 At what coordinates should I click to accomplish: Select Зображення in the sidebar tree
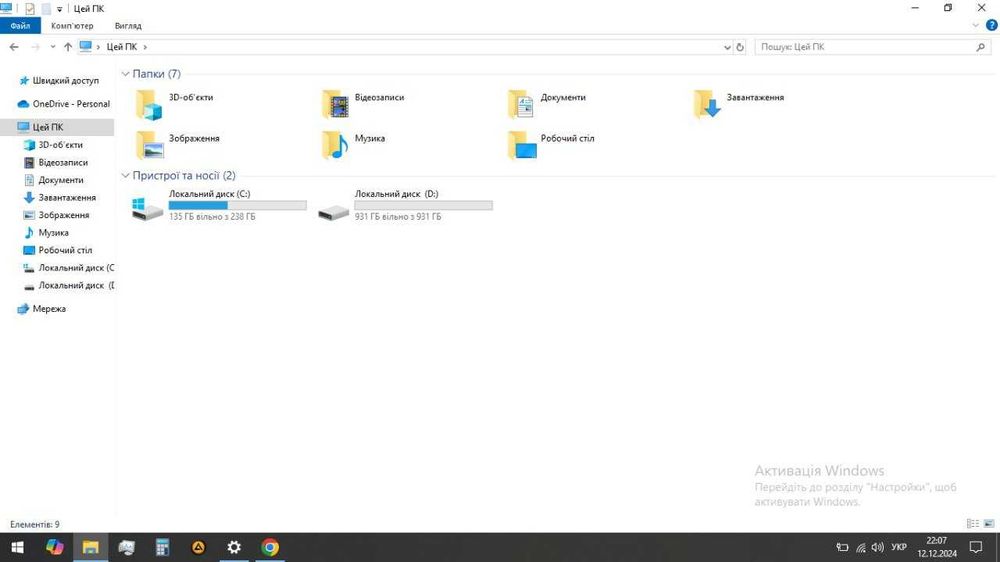64,215
